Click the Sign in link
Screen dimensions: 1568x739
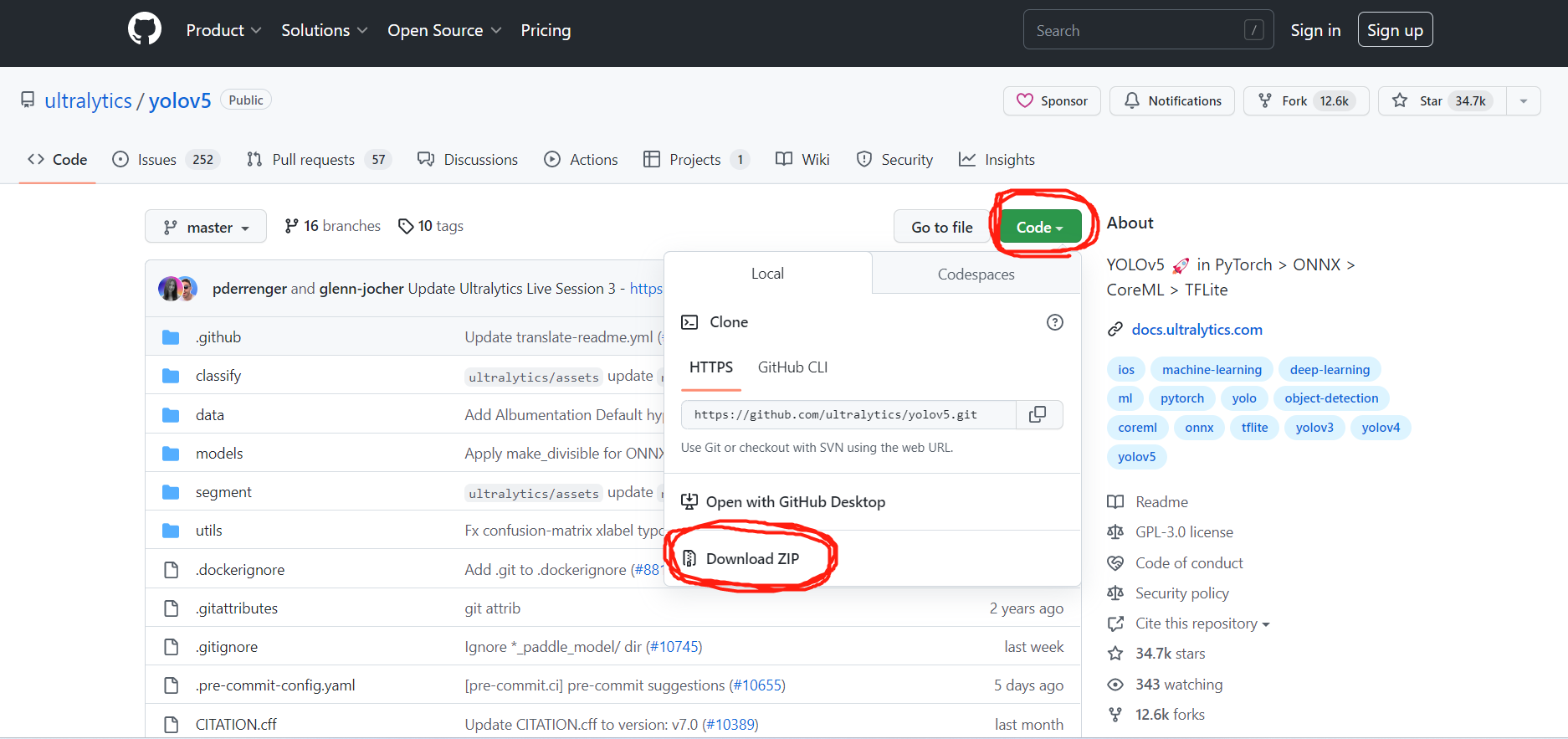click(1315, 30)
